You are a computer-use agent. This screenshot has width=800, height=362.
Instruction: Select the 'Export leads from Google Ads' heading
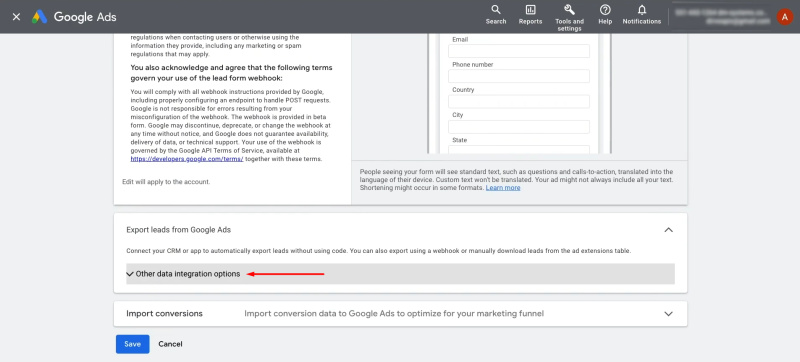pyautogui.click(x=179, y=230)
